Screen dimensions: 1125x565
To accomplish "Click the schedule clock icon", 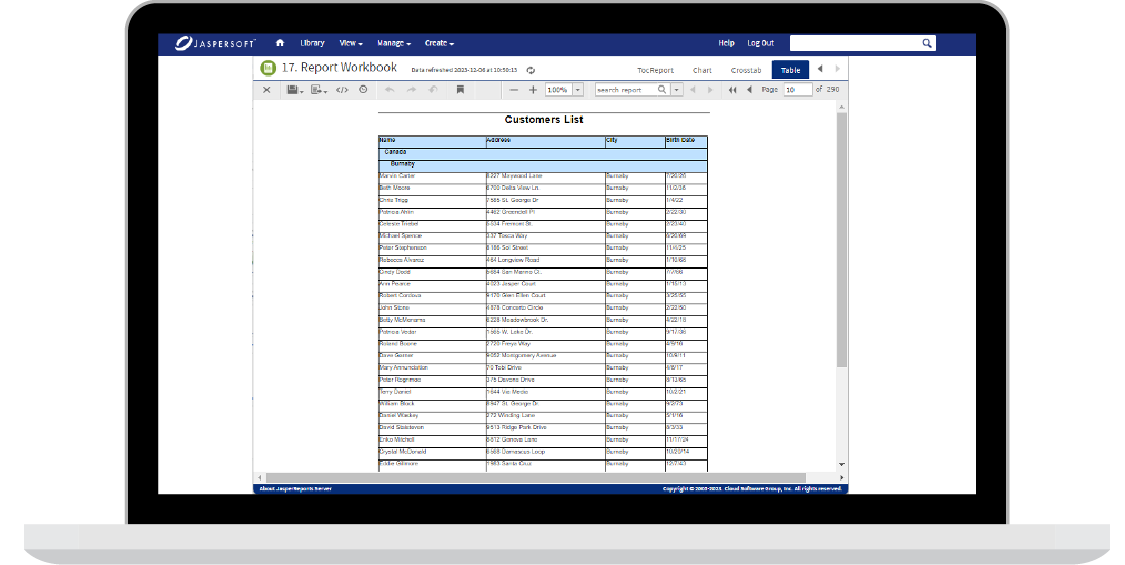I will coord(363,90).
